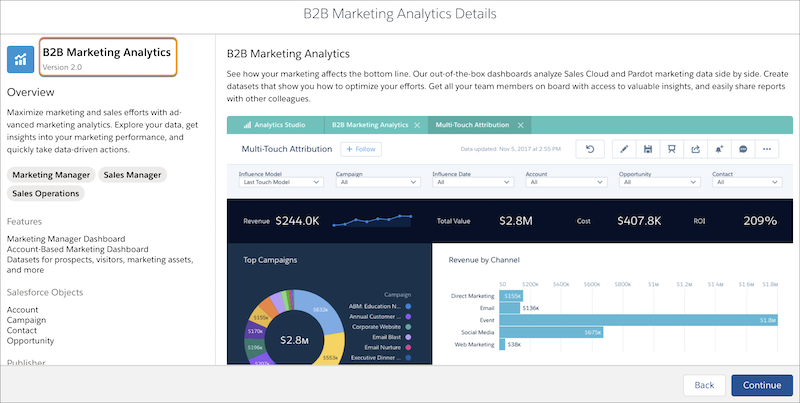This screenshot has width=800, height=403.
Task: Click the save floppy disk icon
Action: (x=647, y=149)
